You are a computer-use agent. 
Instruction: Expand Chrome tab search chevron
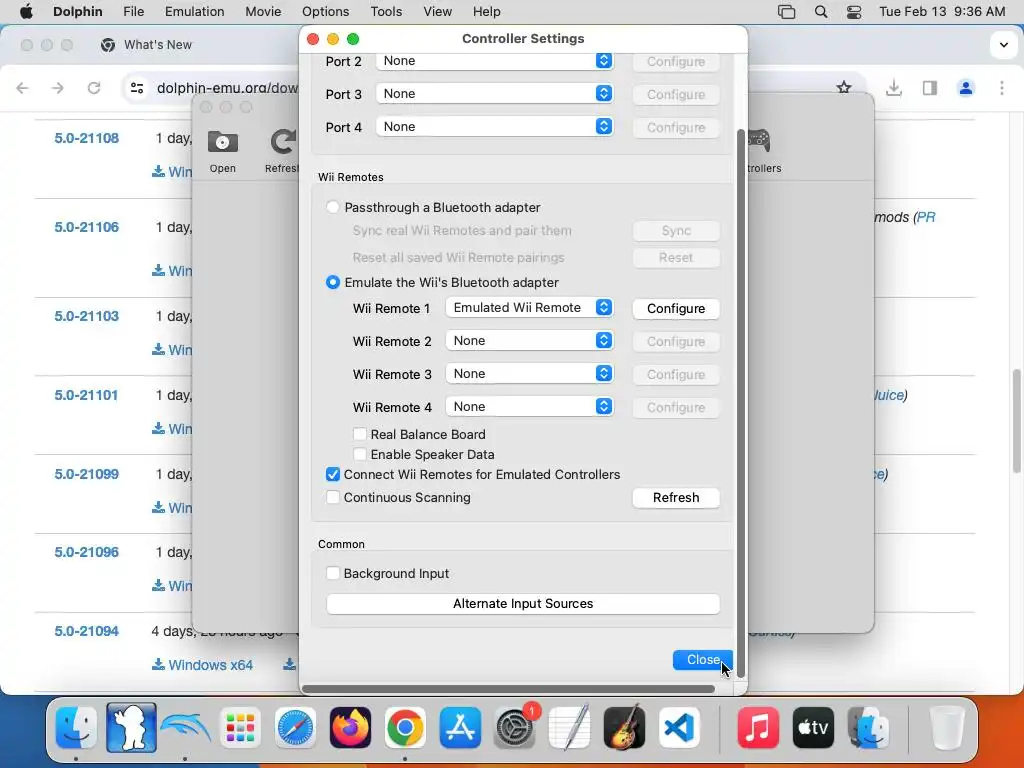[1003, 45]
